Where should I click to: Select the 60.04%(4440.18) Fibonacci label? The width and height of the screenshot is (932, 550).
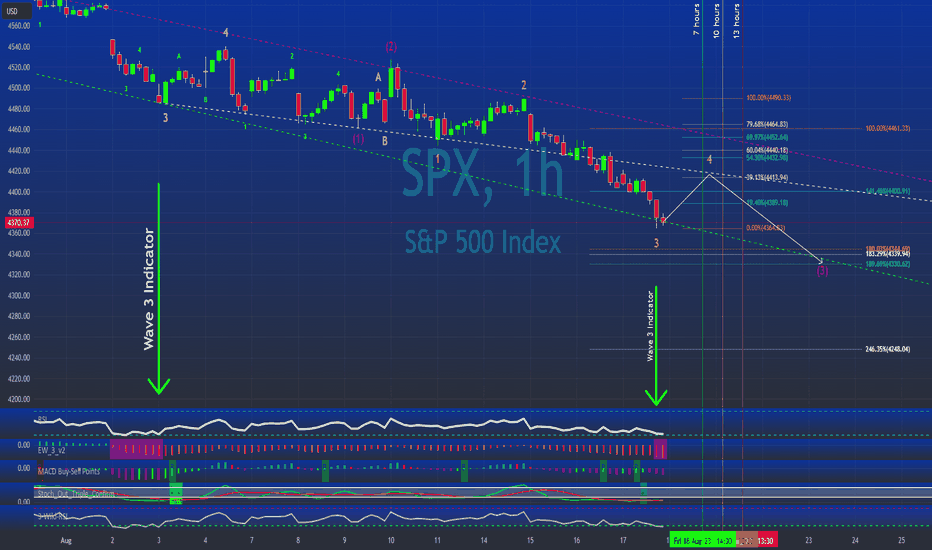767,150
